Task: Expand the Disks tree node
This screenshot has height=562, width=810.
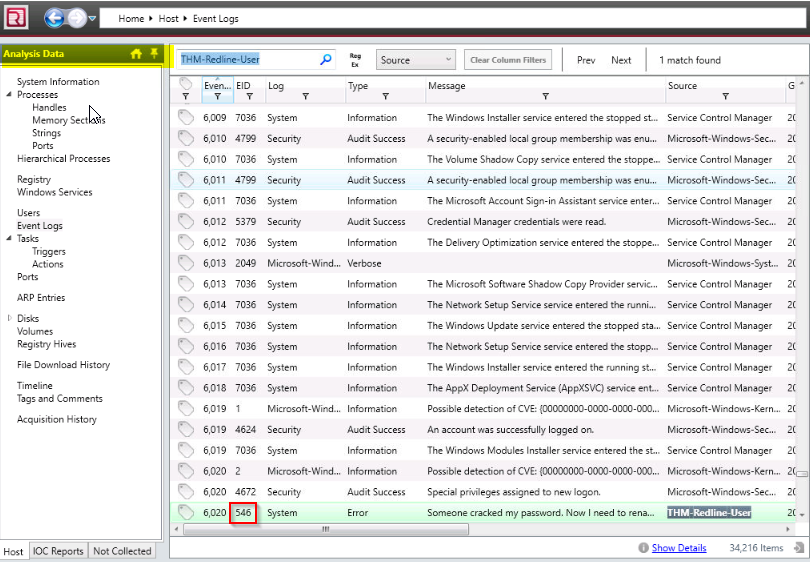Action: pyautogui.click(x=9, y=318)
